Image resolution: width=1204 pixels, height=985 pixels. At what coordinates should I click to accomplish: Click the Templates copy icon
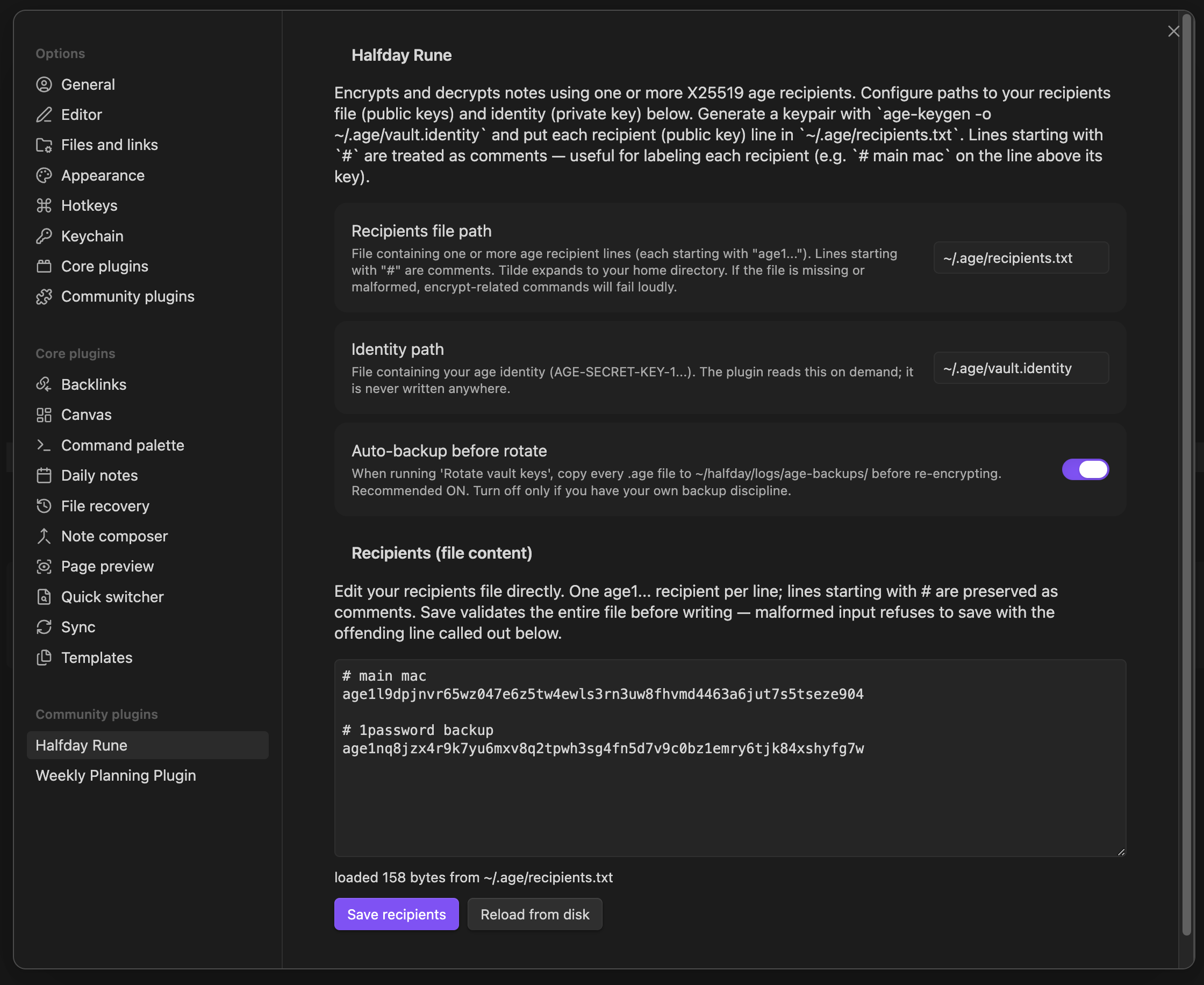pos(44,658)
